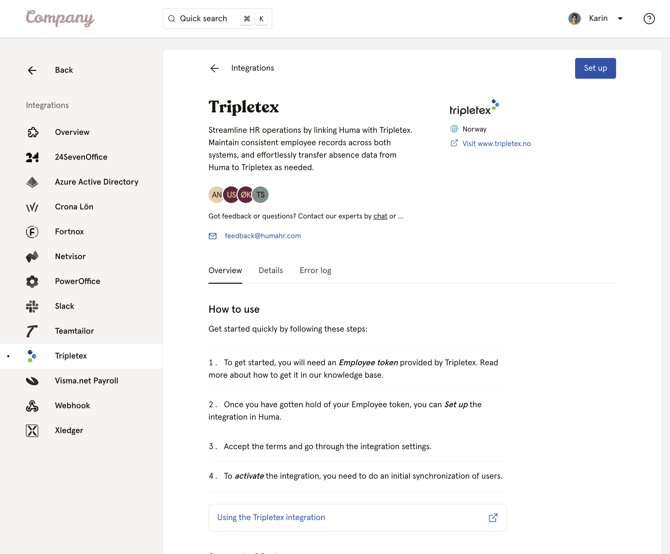This screenshot has height=554, width=670.
Task: Open Crona Lön integration
Action: (x=74, y=207)
